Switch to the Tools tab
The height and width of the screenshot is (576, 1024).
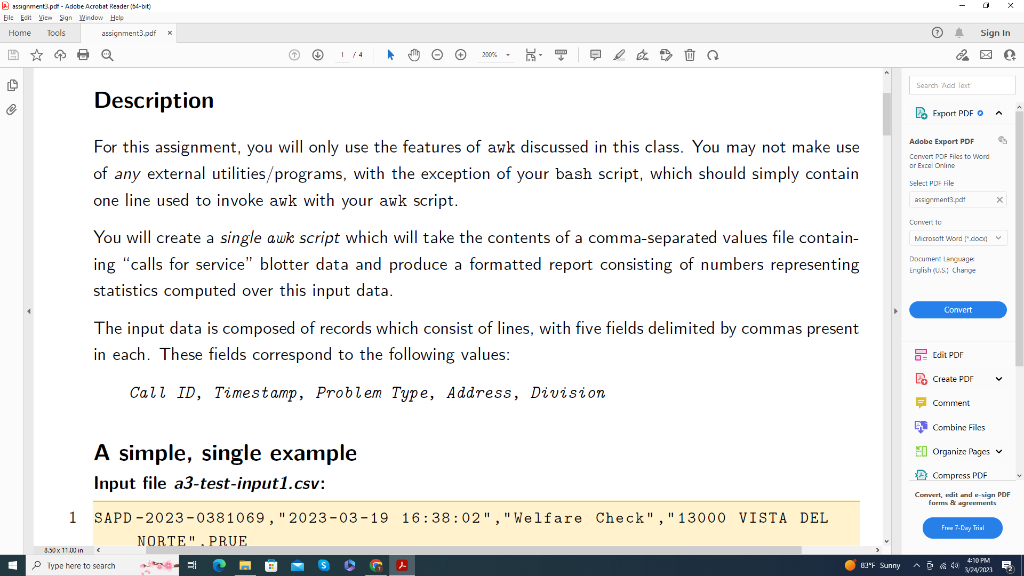(56, 33)
